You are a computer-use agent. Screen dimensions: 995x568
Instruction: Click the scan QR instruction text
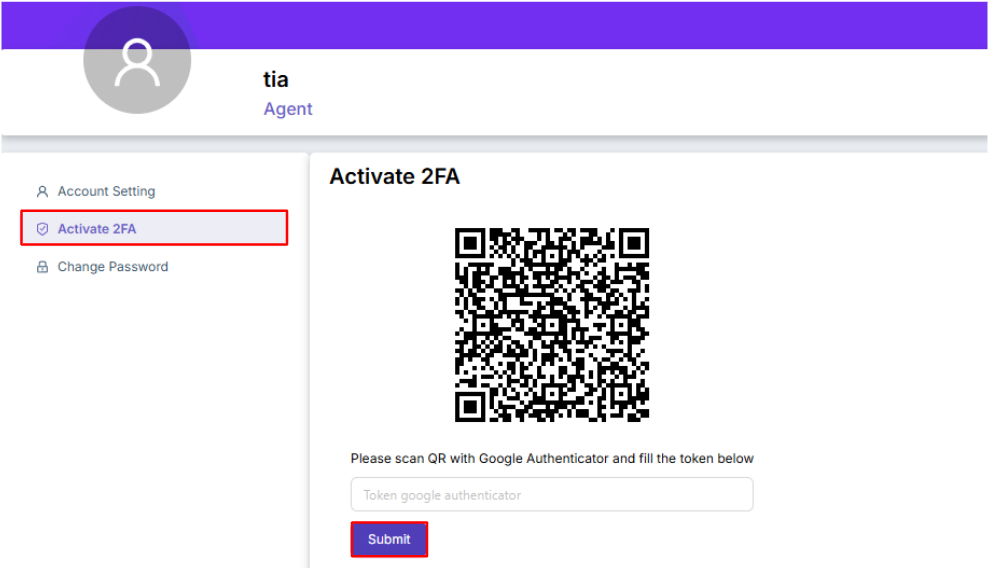pyautogui.click(x=551, y=458)
